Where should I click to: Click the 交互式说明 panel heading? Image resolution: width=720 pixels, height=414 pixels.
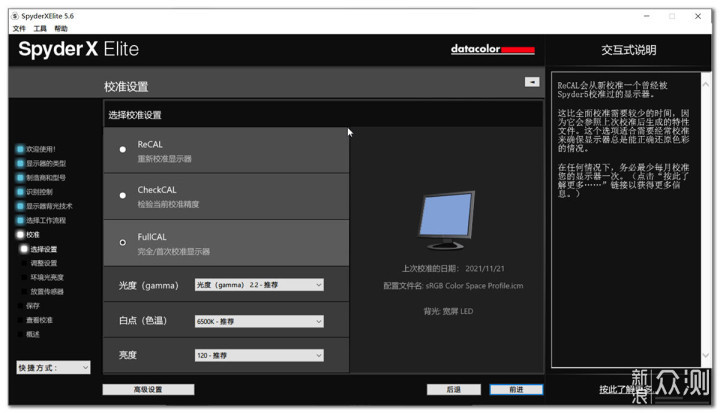click(629, 50)
